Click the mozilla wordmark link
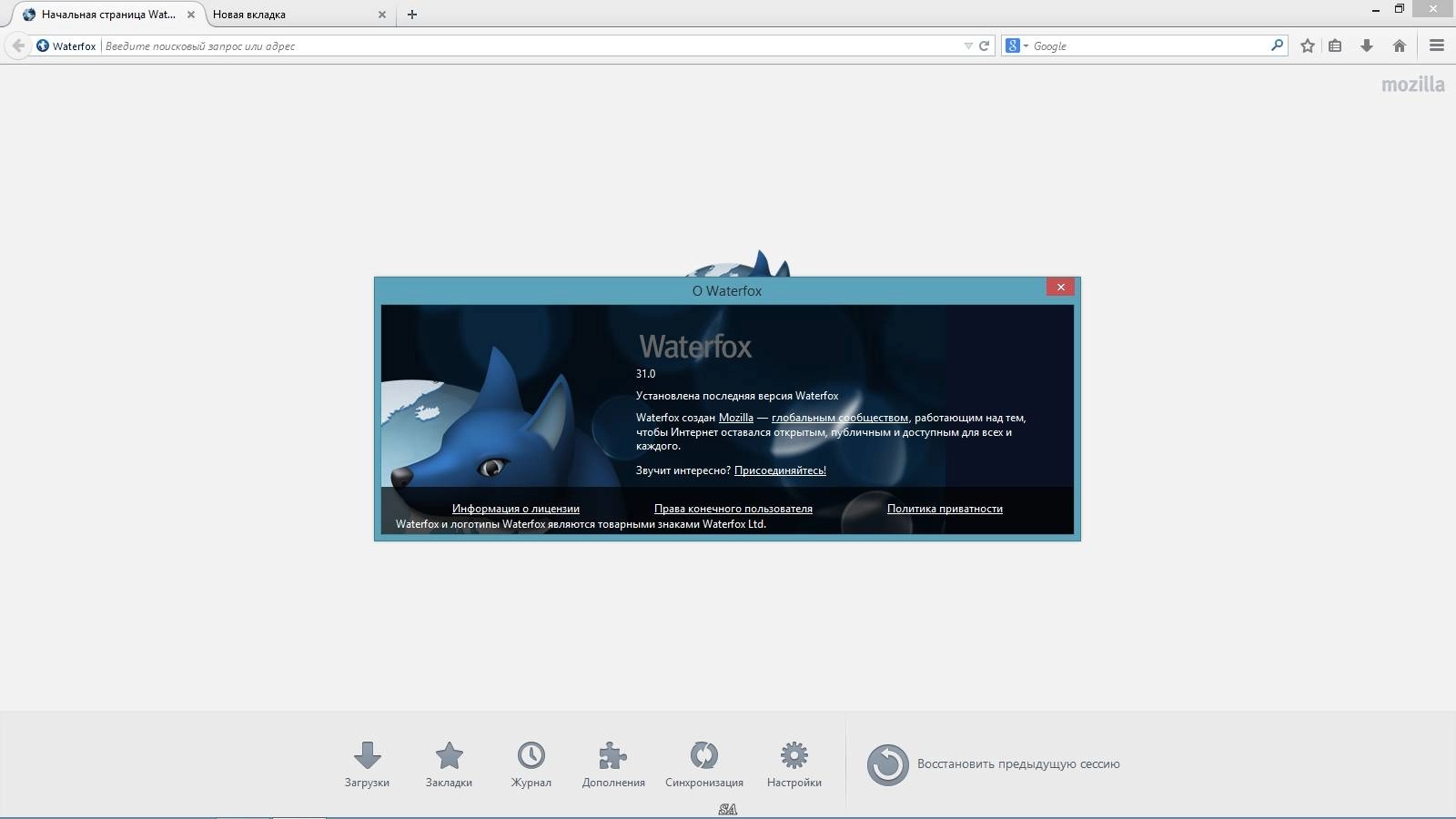The width and height of the screenshot is (1456, 819). pyautogui.click(x=1412, y=84)
